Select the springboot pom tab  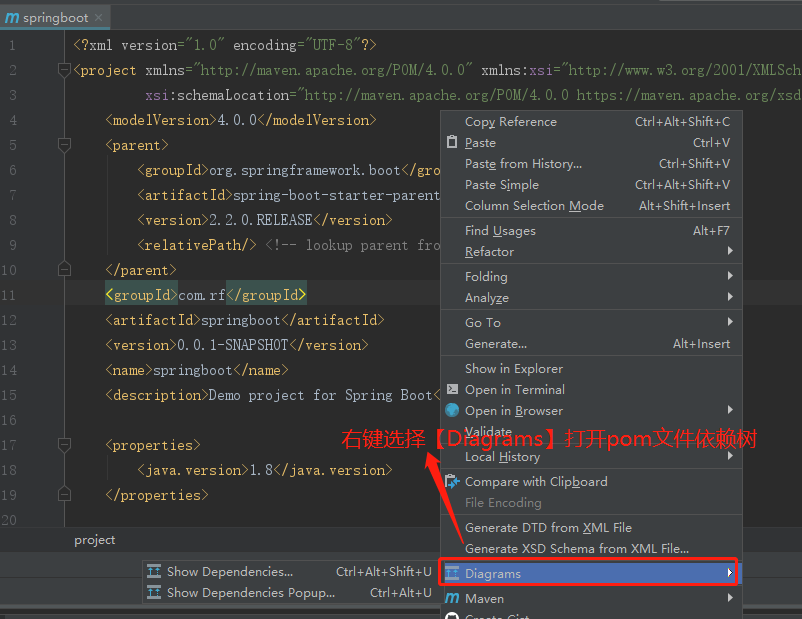tap(55, 18)
